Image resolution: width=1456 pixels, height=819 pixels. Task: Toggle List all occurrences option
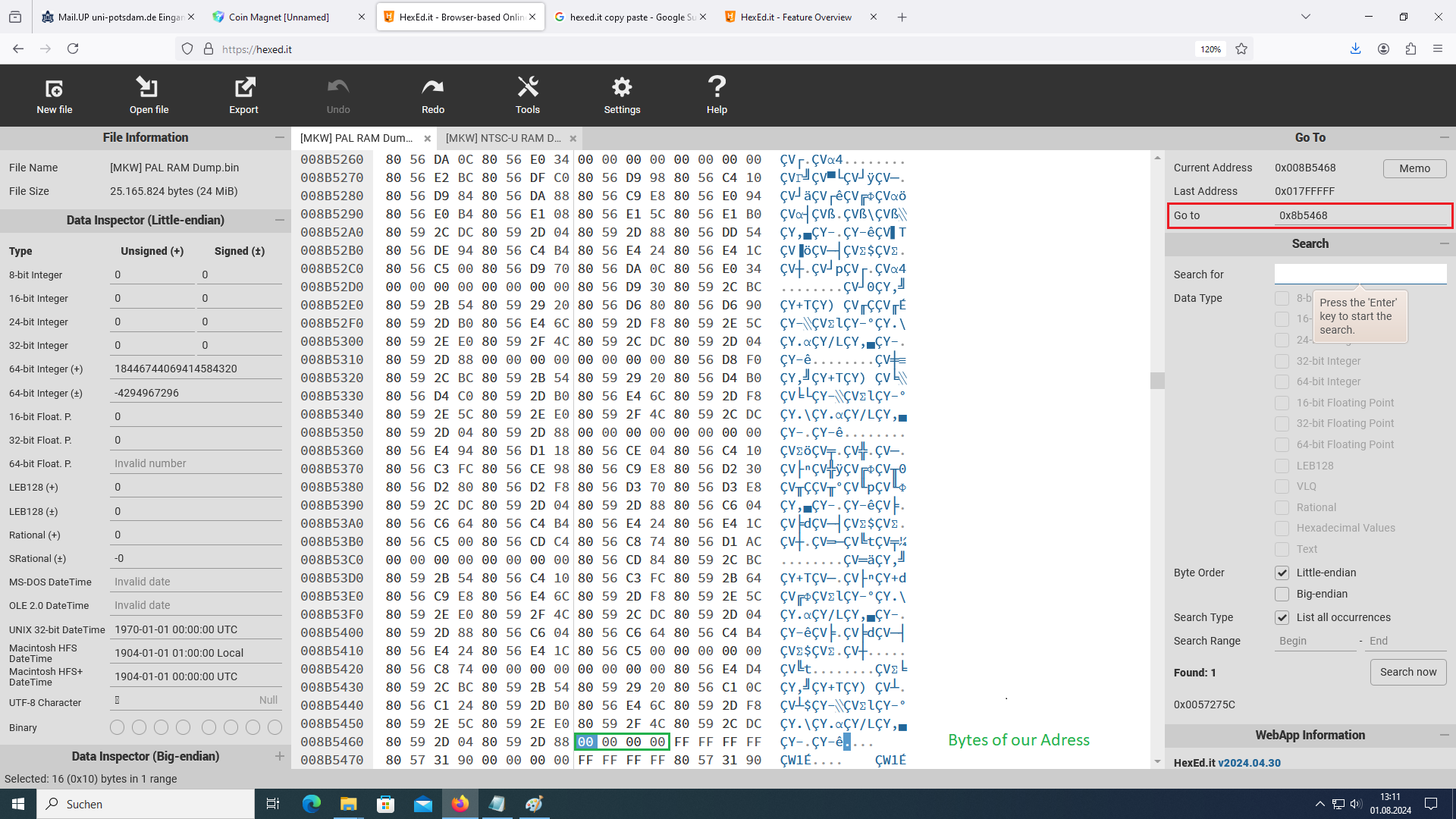(x=1282, y=617)
